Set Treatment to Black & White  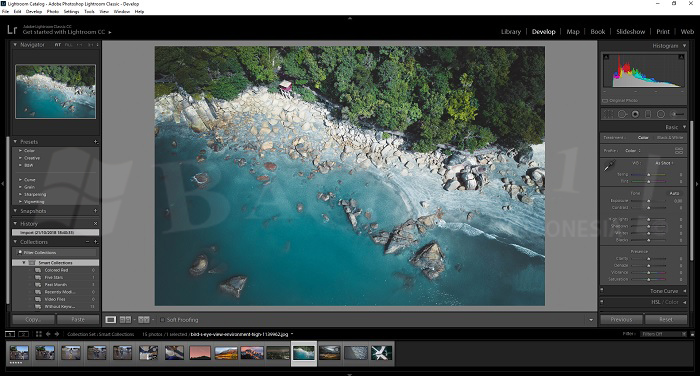click(670, 138)
